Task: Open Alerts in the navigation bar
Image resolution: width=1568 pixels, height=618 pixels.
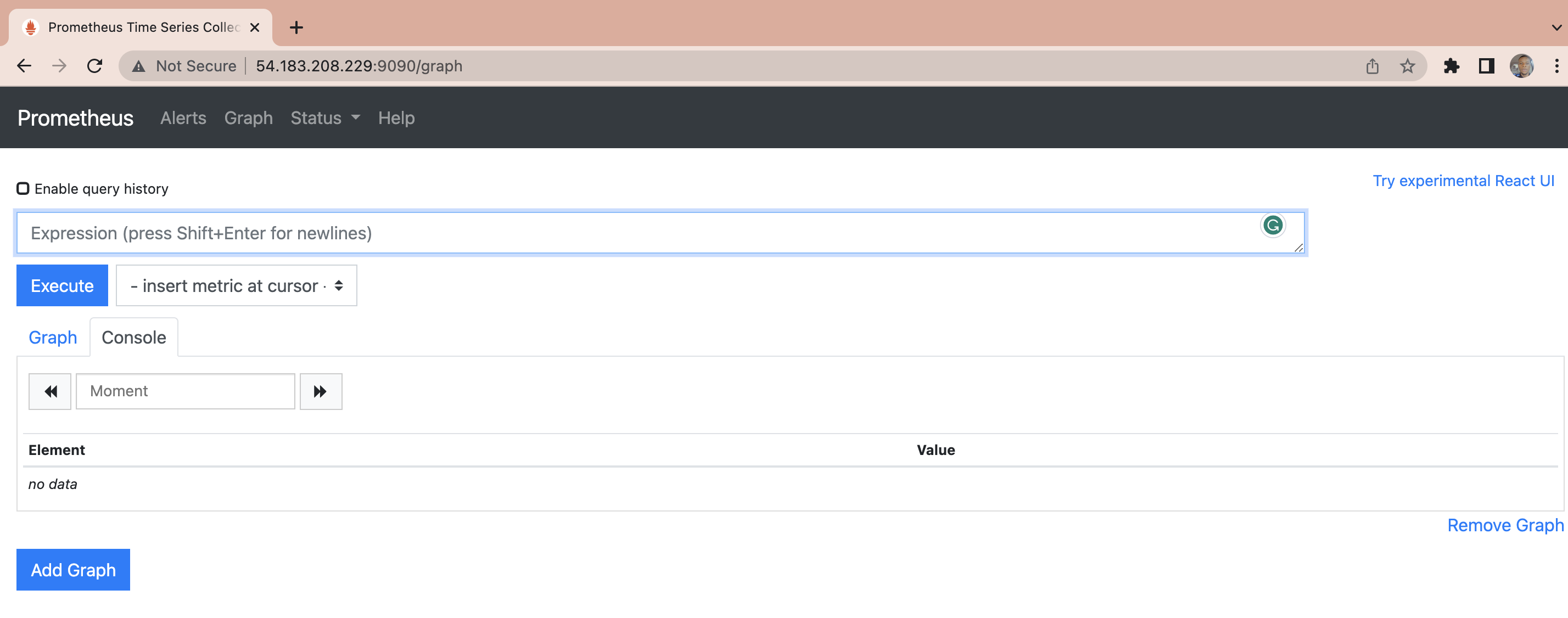Action: tap(183, 118)
